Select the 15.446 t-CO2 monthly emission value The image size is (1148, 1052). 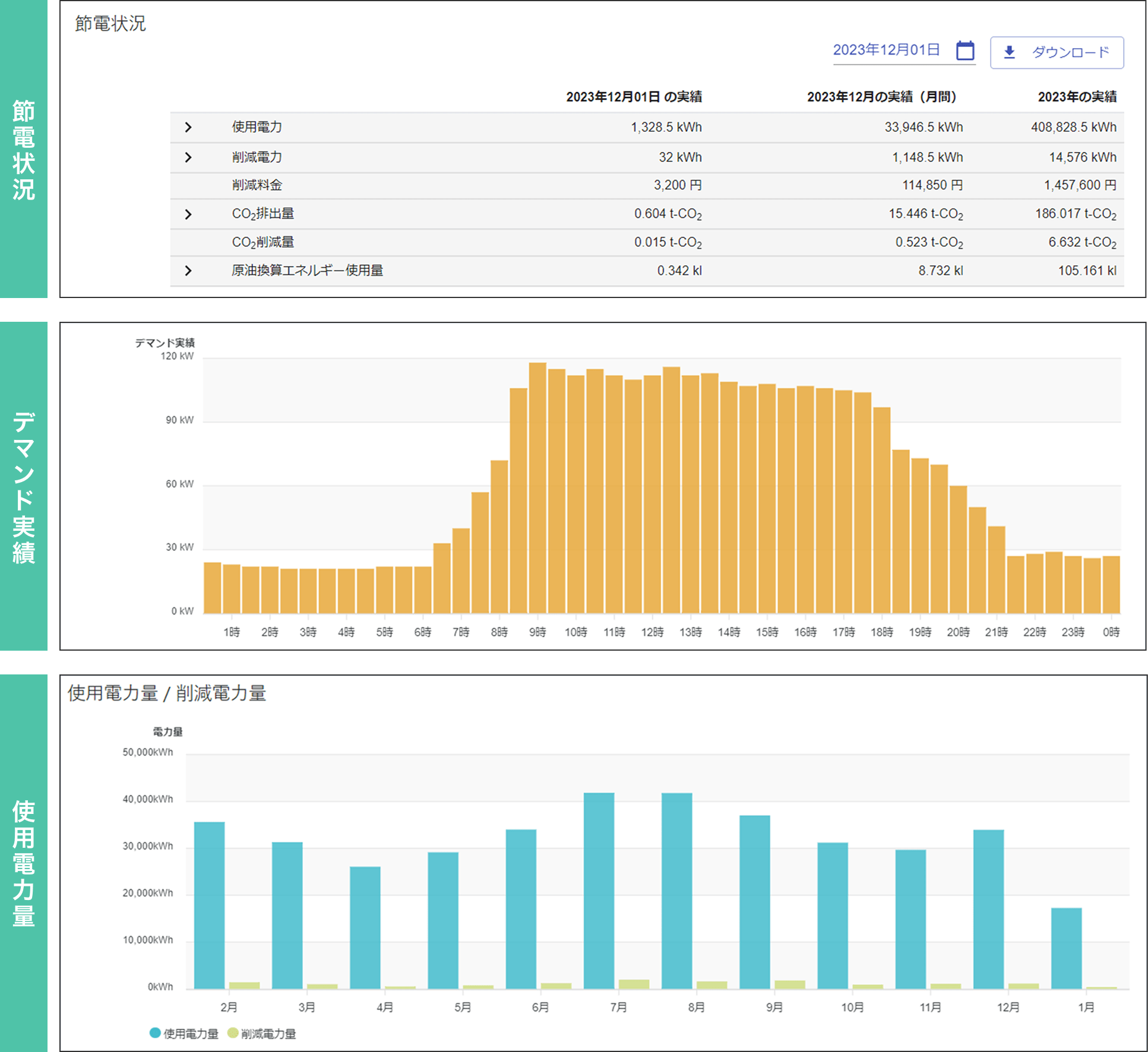click(925, 214)
